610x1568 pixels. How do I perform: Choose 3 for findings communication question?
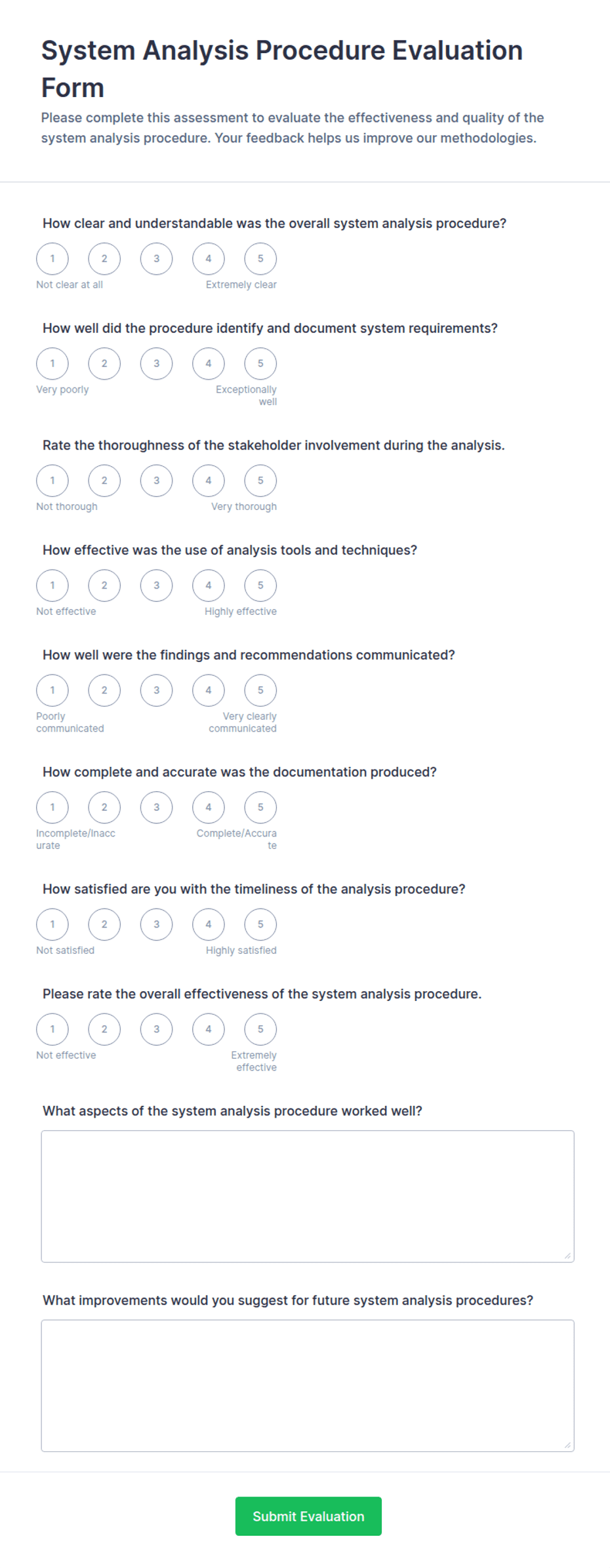(x=156, y=690)
